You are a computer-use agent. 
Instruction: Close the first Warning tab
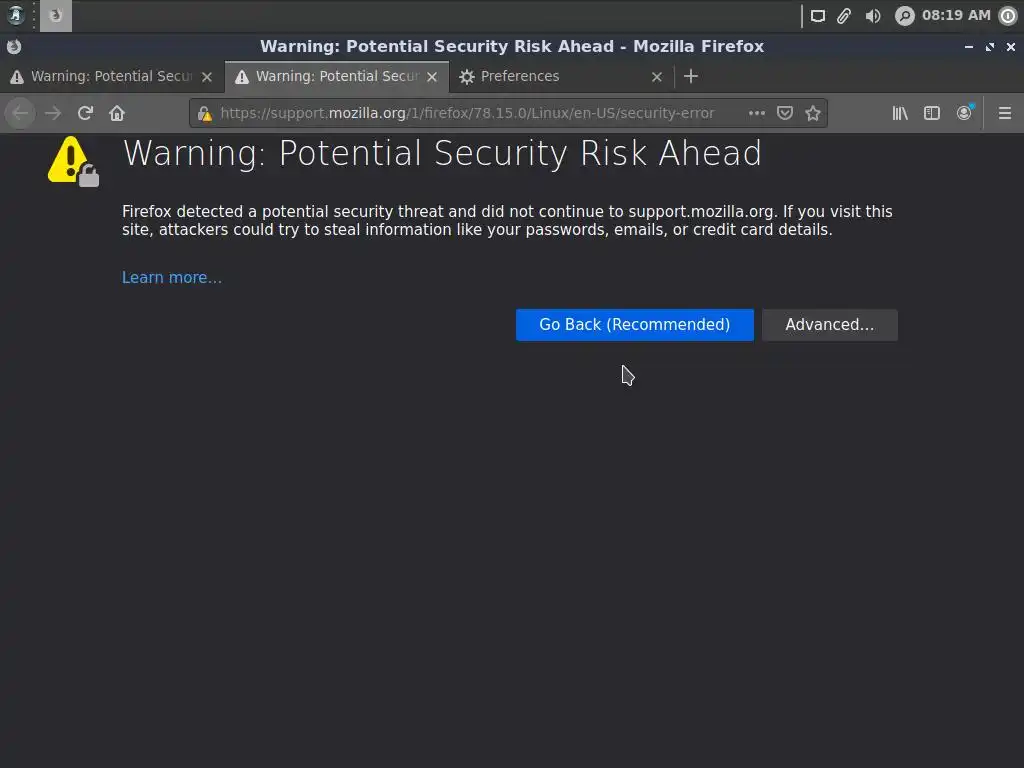(x=207, y=77)
